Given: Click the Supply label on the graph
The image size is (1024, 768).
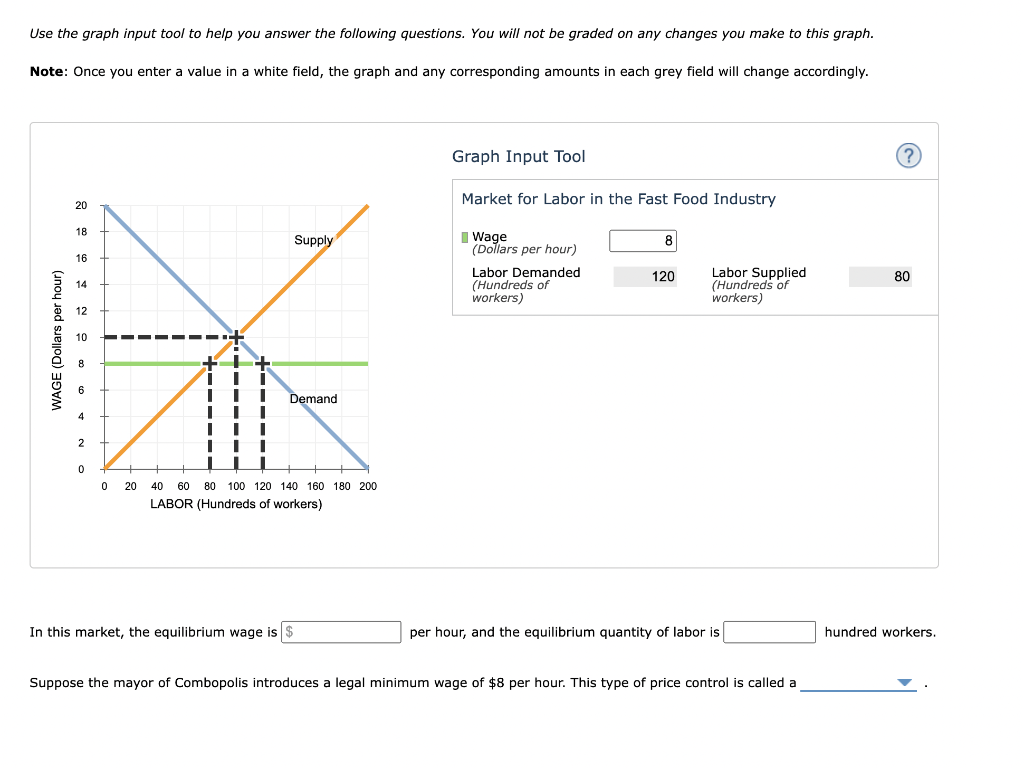Looking at the screenshot, I should (x=313, y=240).
